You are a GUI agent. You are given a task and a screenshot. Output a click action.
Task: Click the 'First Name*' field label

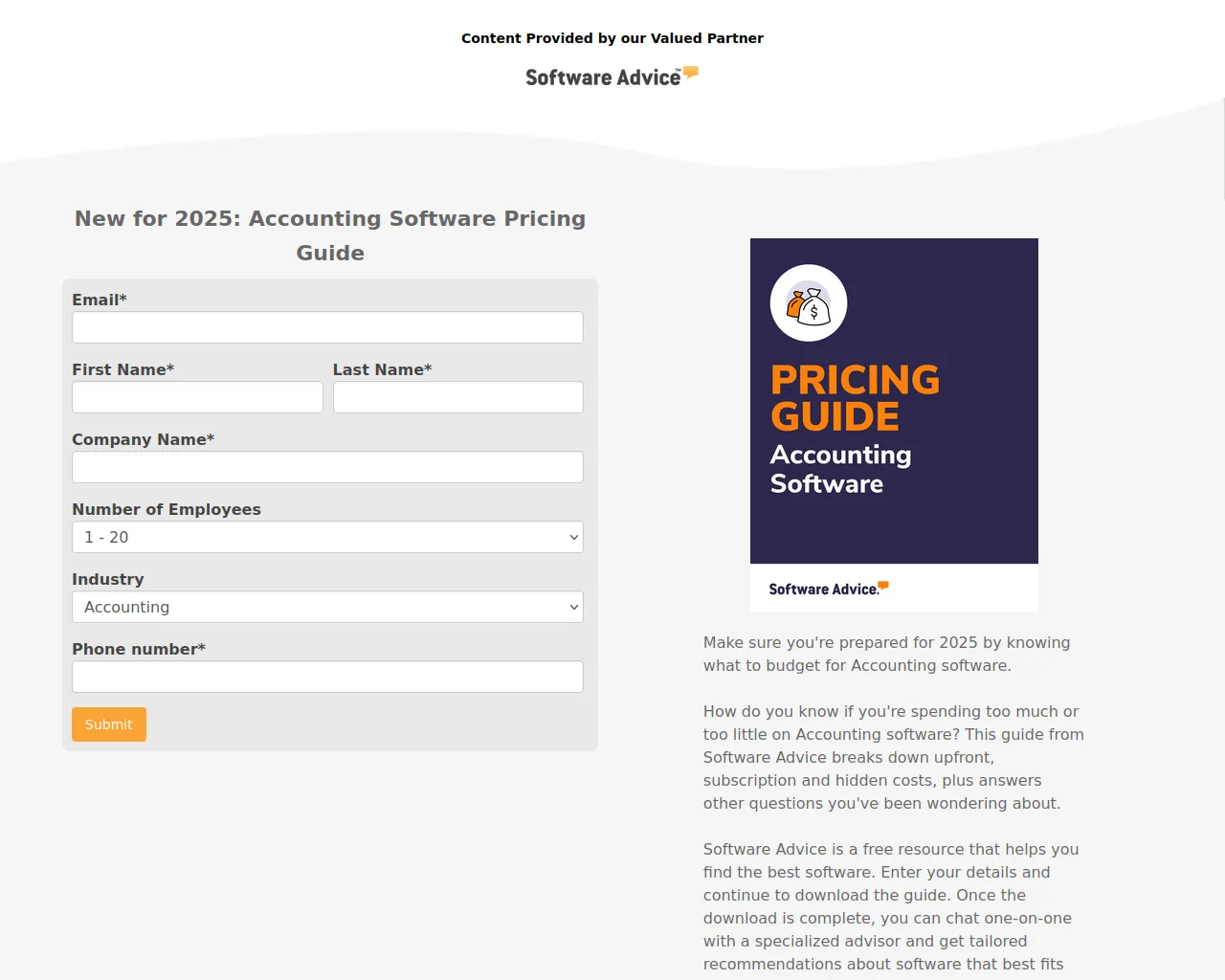123,369
